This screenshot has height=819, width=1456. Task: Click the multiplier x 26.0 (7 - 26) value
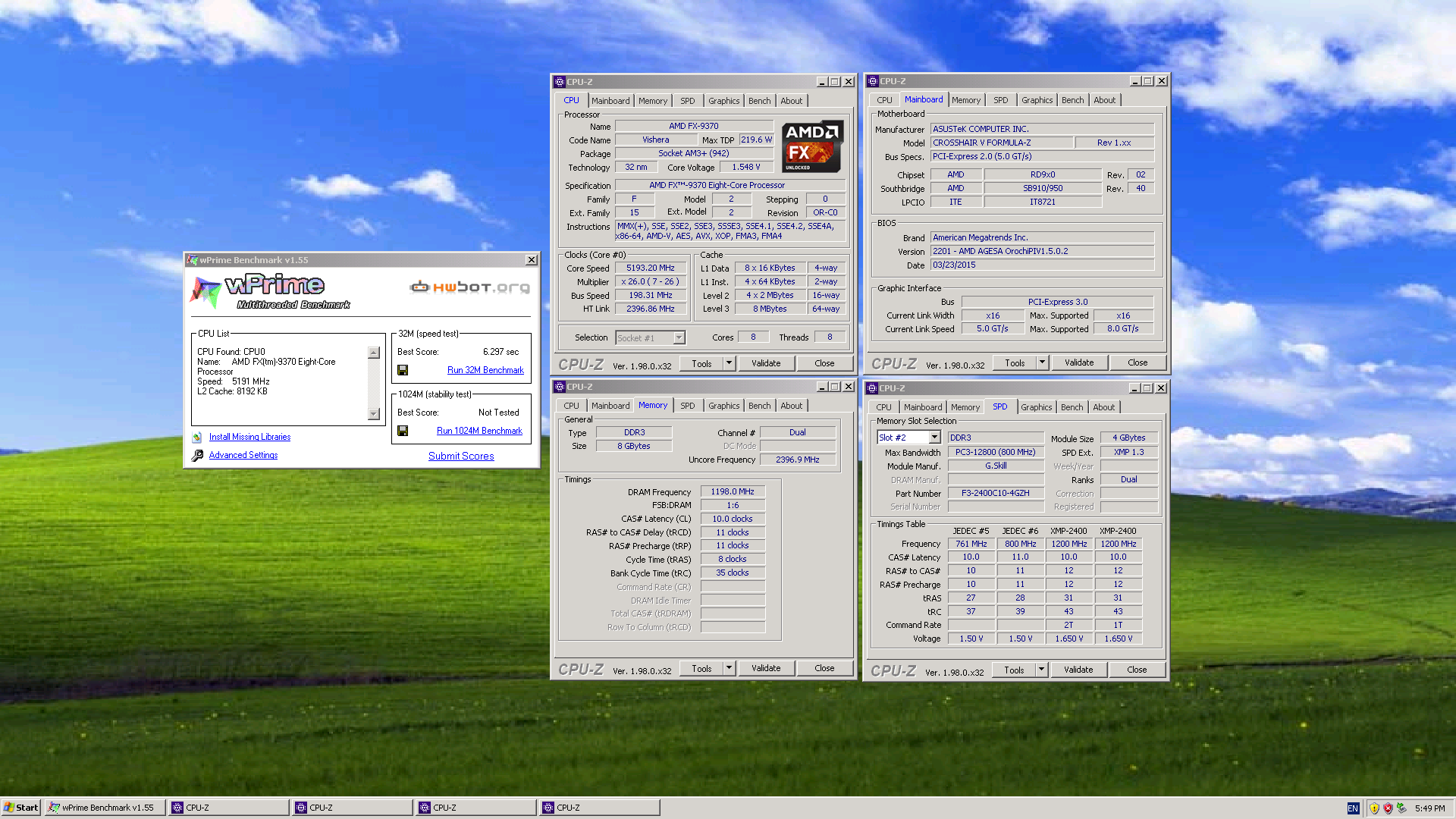651,281
